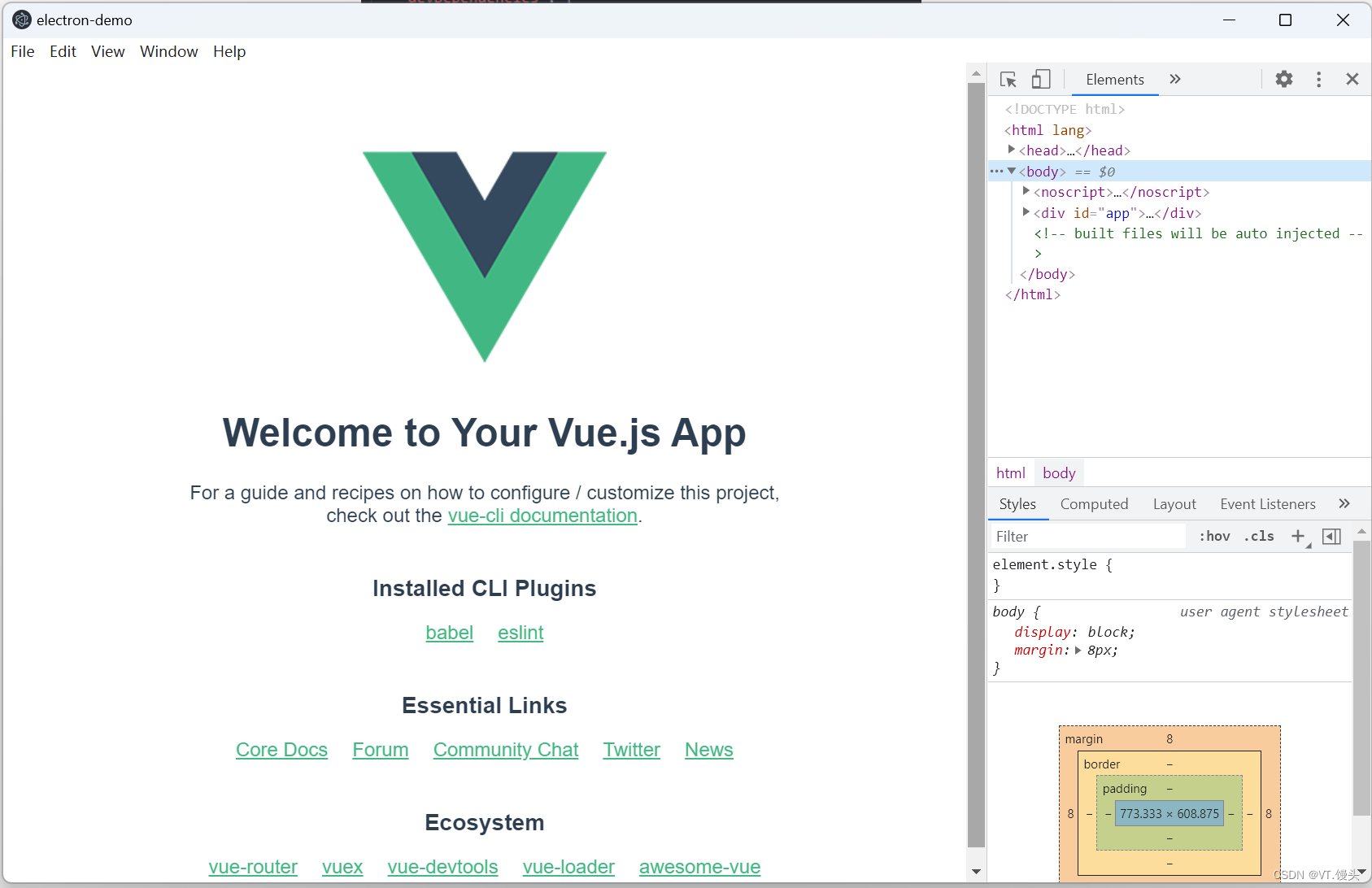Click the element.style rule
Viewport: 1372px width, 888px height.
[1052, 564]
